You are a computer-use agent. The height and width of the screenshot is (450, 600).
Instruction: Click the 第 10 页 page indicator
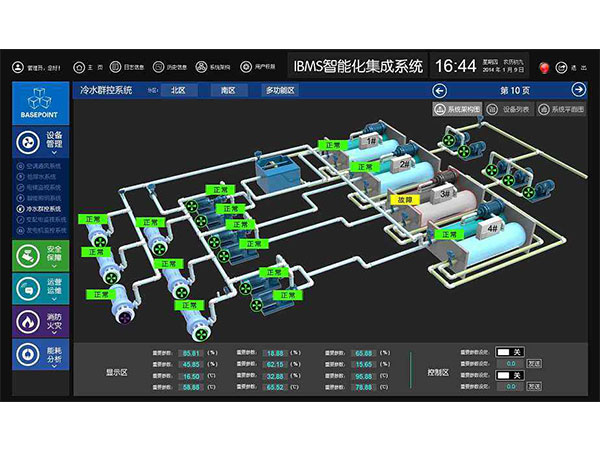coord(515,91)
